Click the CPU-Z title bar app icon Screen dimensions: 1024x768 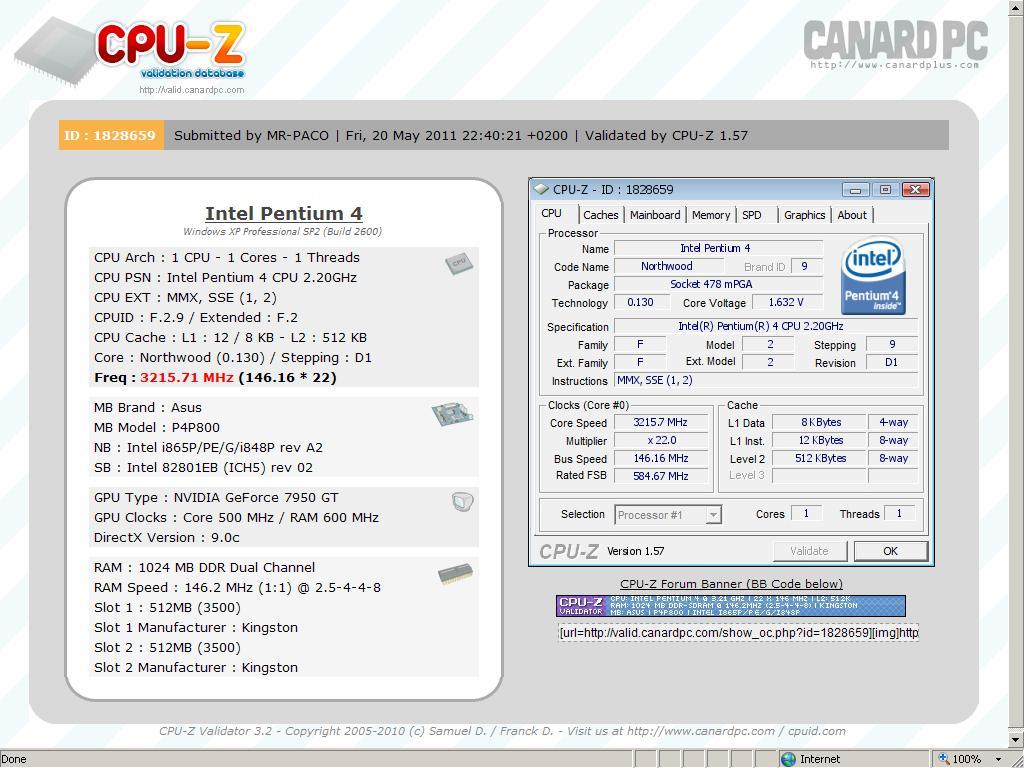tap(541, 189)
